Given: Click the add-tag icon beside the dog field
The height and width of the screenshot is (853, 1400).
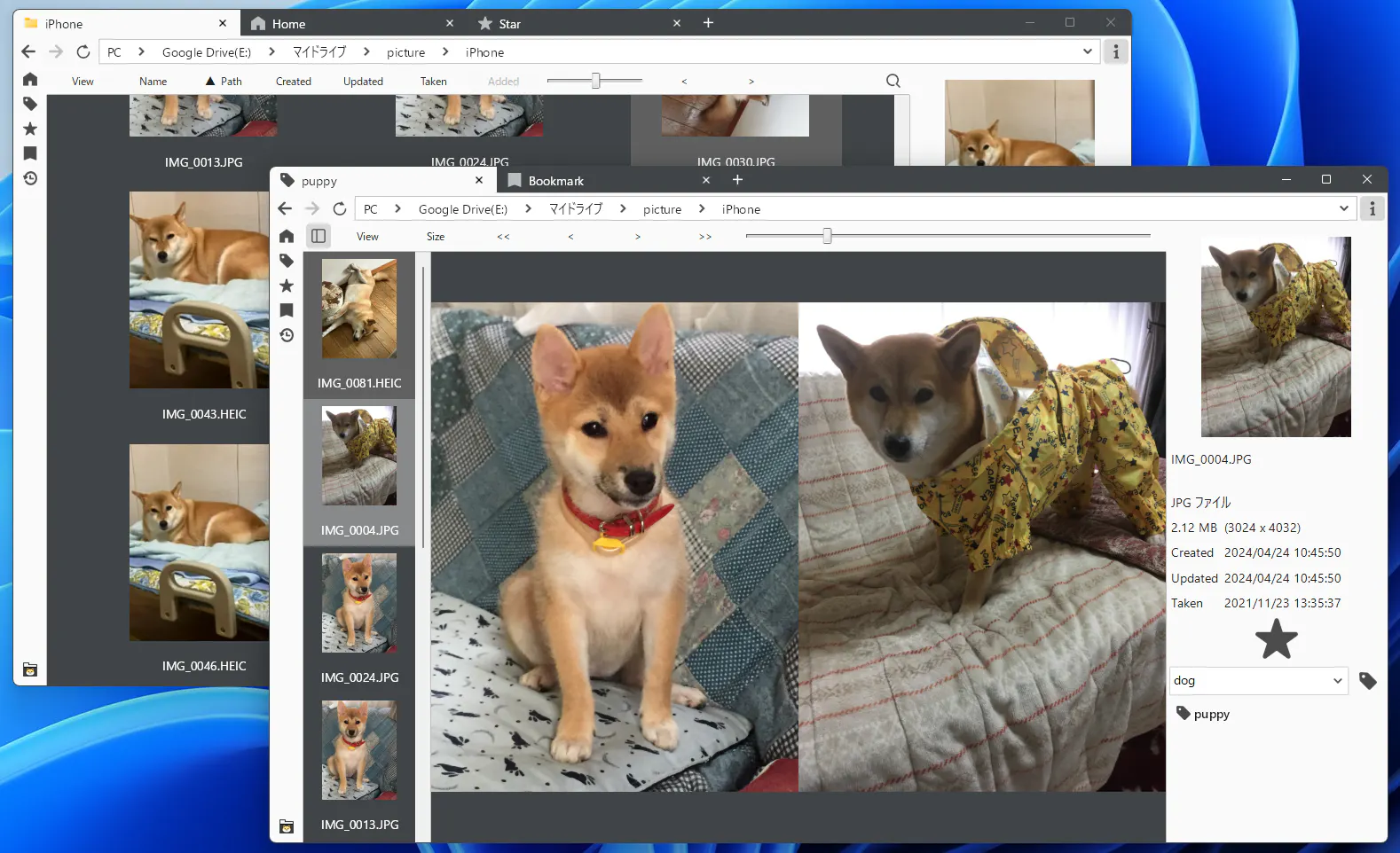Looking at the screenshot, I should tap(1368, 681).
